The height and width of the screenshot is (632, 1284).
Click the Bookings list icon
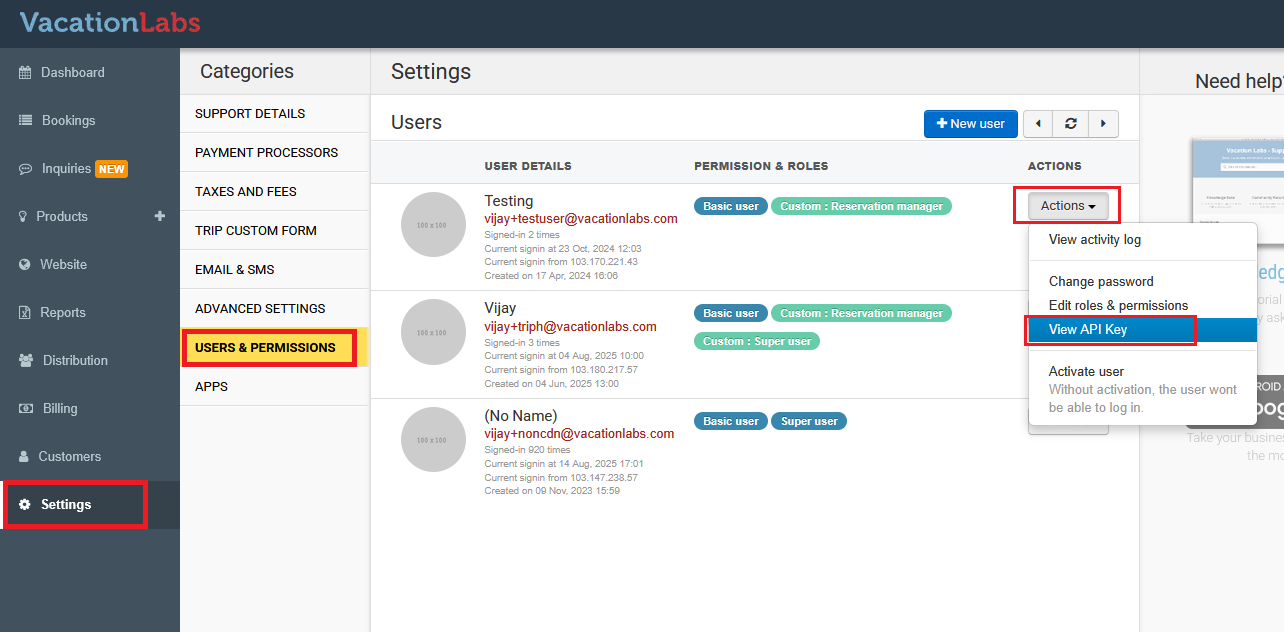pyautogui.click(x=25, y=120)
